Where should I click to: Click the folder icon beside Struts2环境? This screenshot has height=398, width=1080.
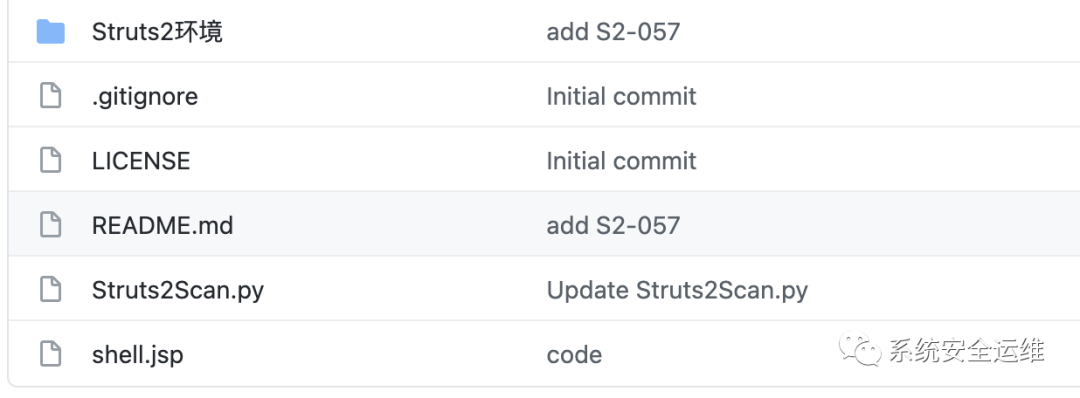coord(50,32)
